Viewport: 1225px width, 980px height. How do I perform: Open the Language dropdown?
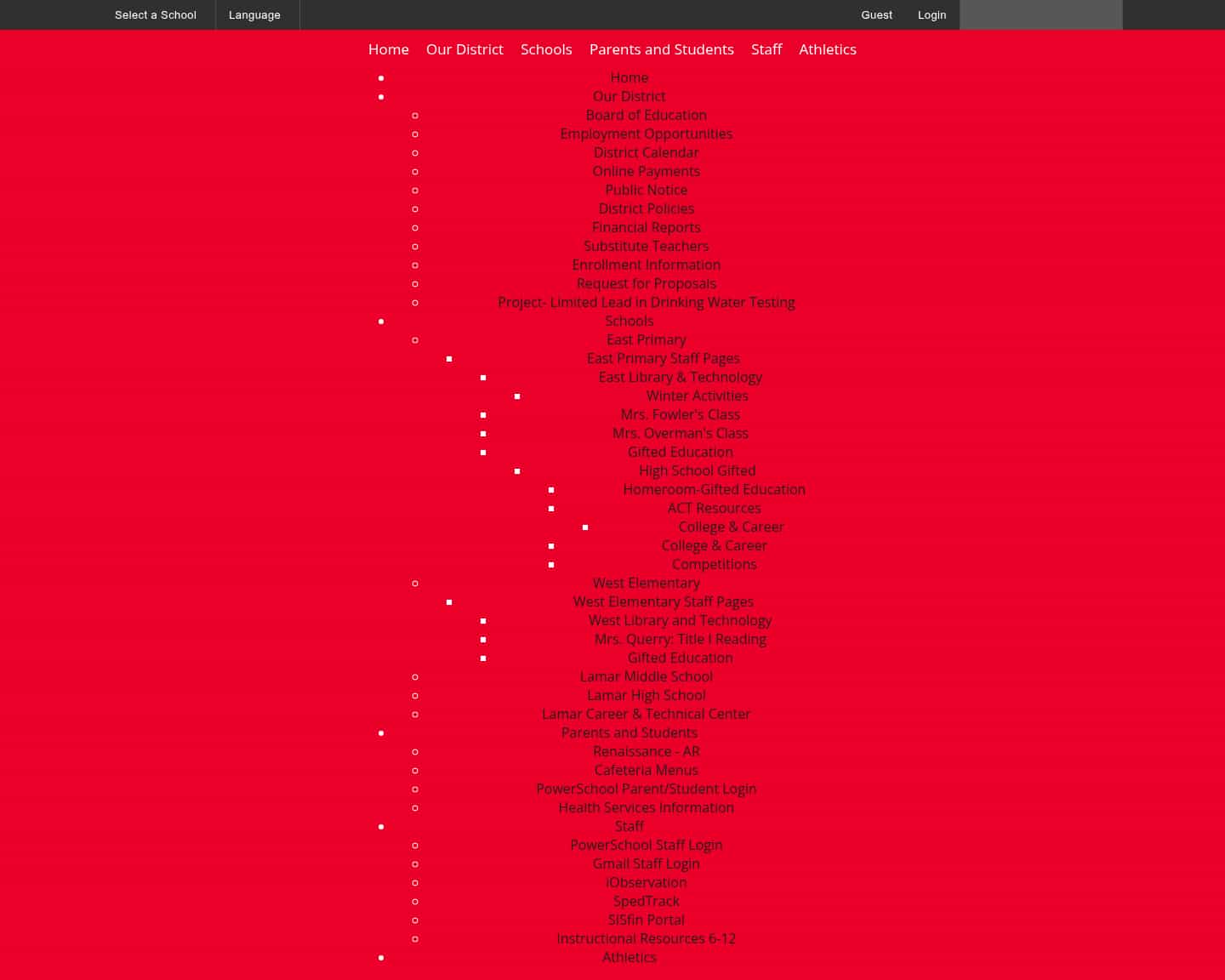[254, 14]
